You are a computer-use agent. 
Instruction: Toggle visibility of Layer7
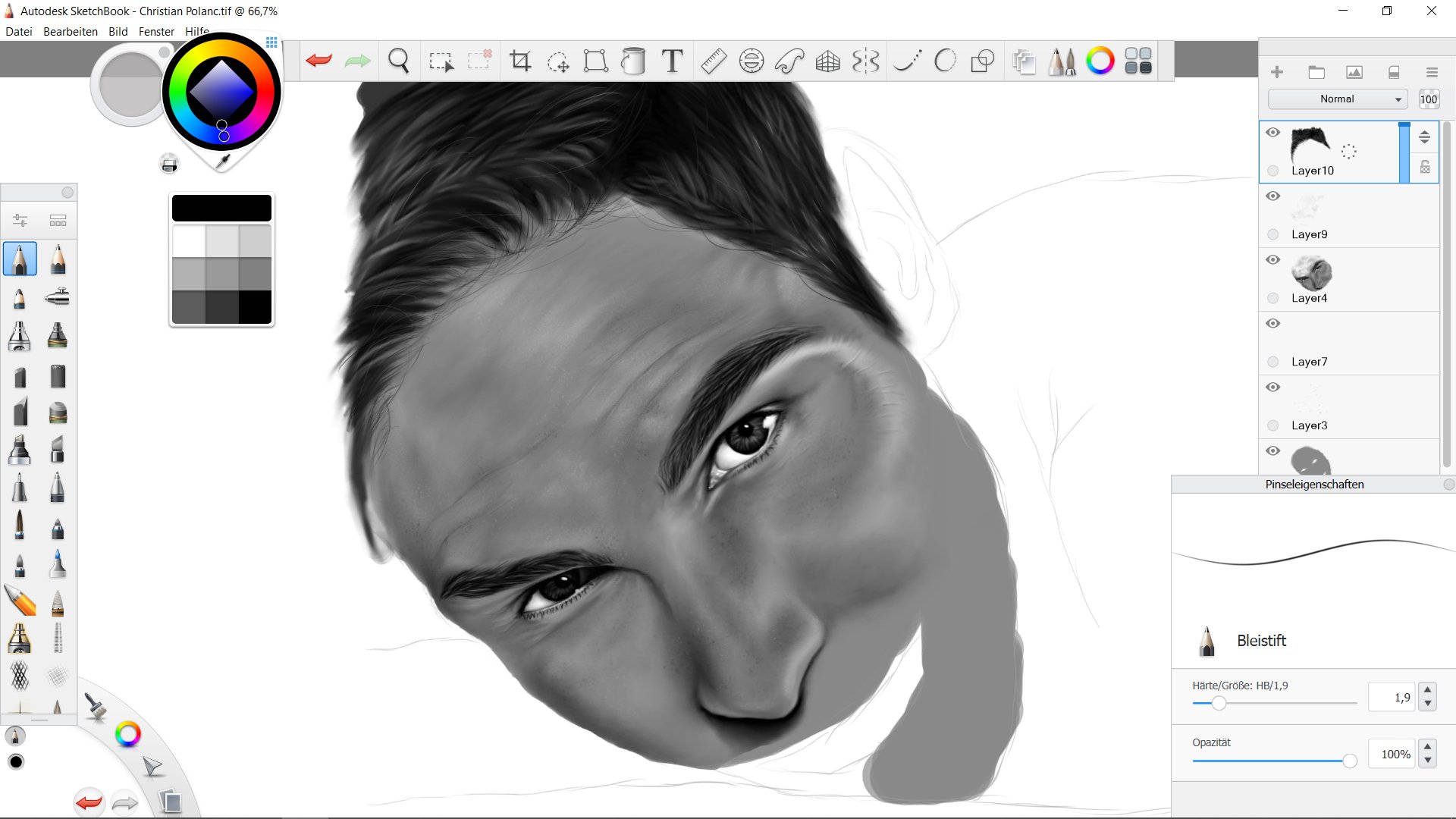[1273, 324]
